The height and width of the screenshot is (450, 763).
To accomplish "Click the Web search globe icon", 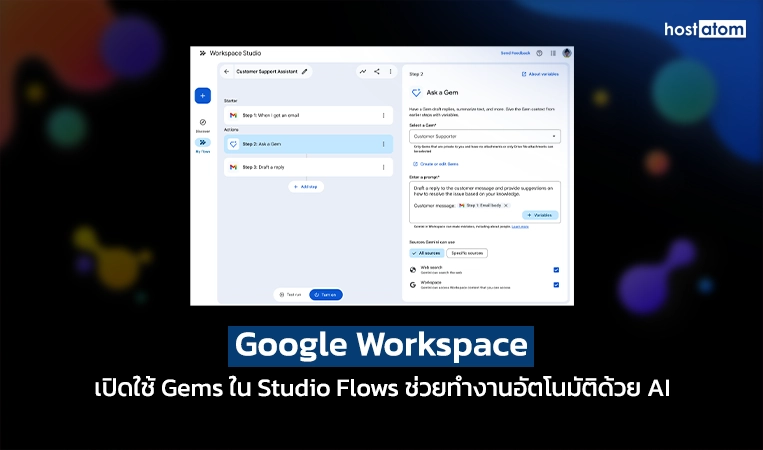I will click(413, 270).
